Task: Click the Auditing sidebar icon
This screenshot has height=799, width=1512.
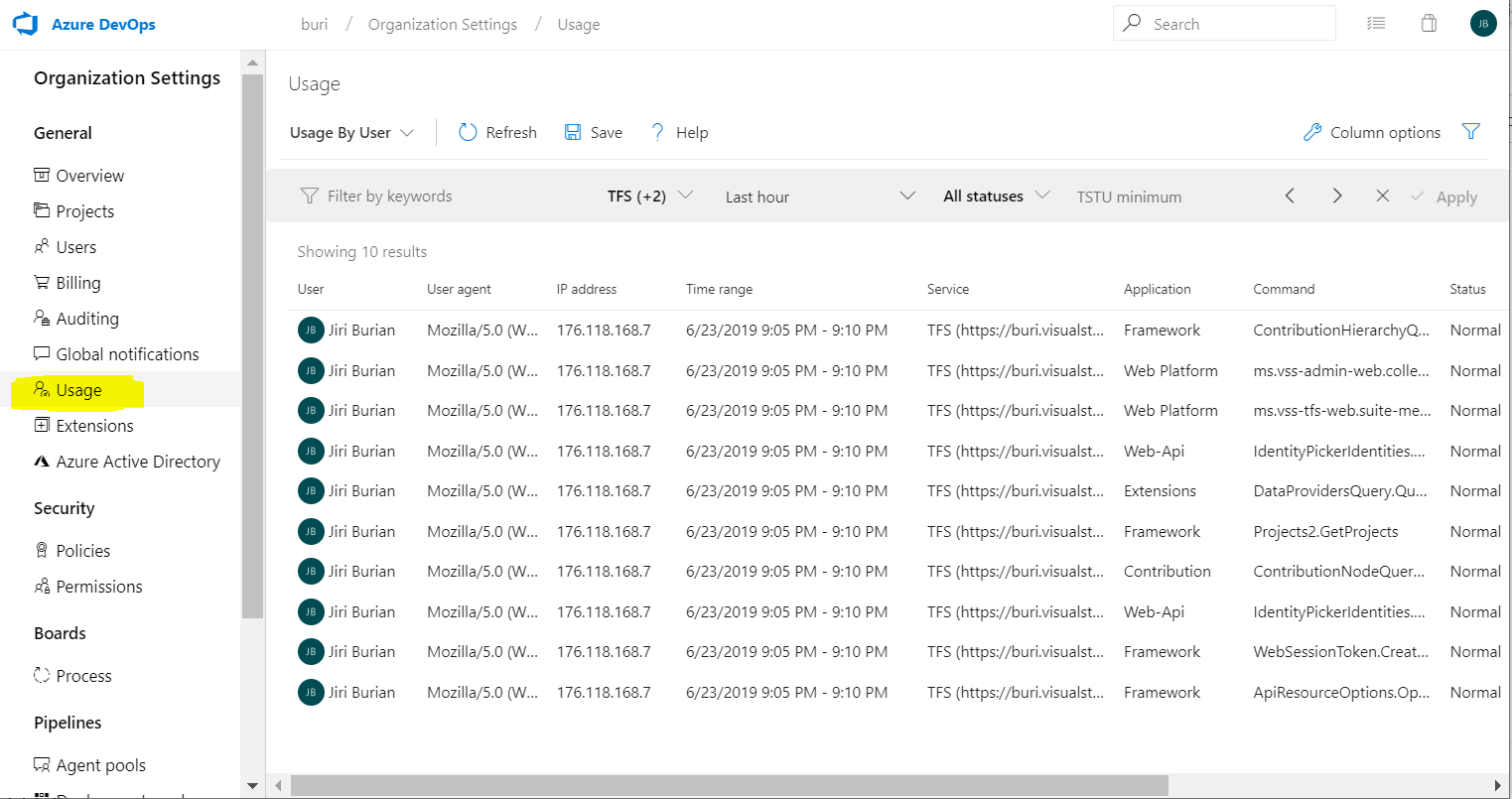Action: point(42,318)
